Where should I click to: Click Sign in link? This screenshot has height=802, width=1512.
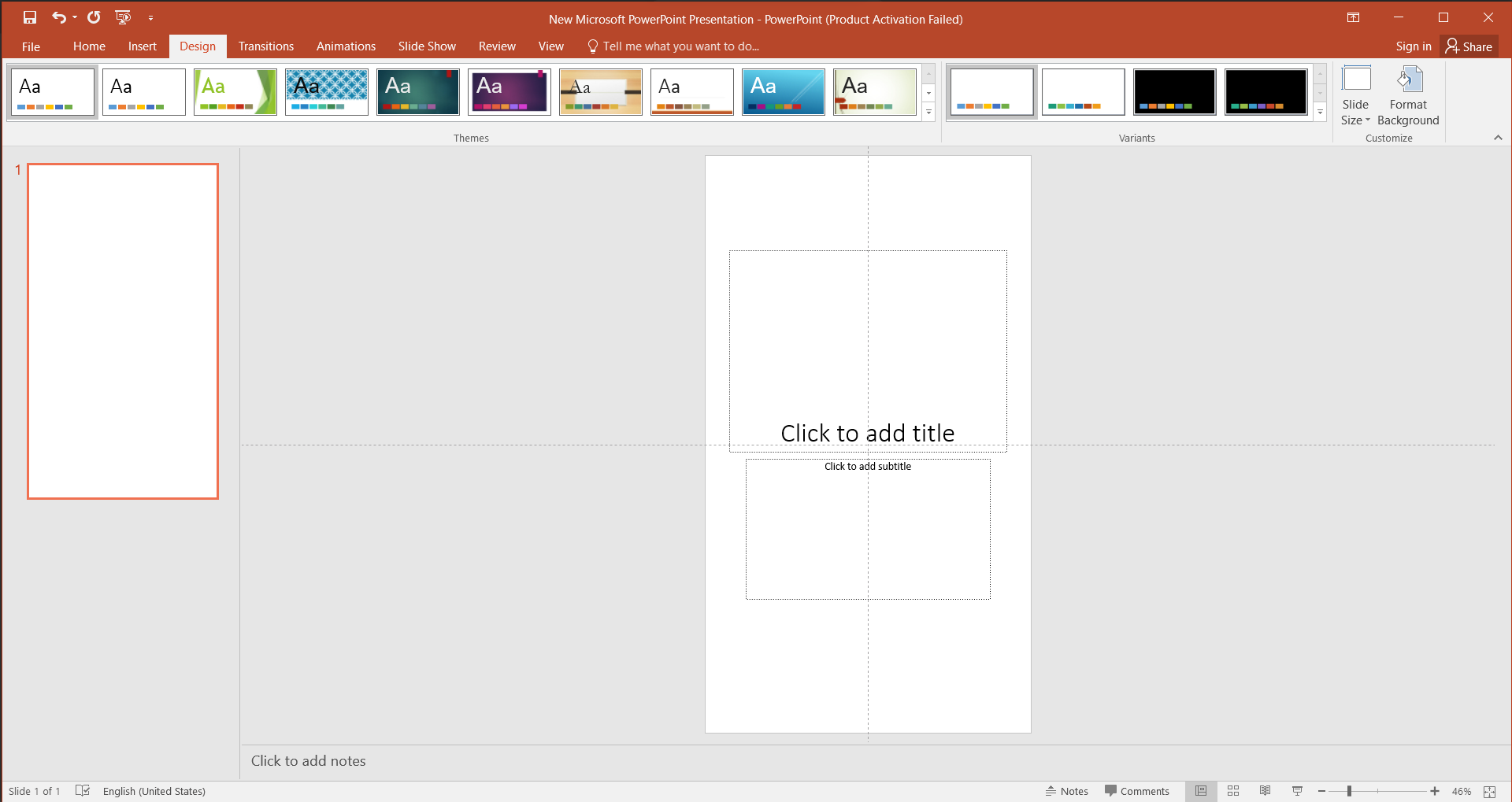point(1414,46)
